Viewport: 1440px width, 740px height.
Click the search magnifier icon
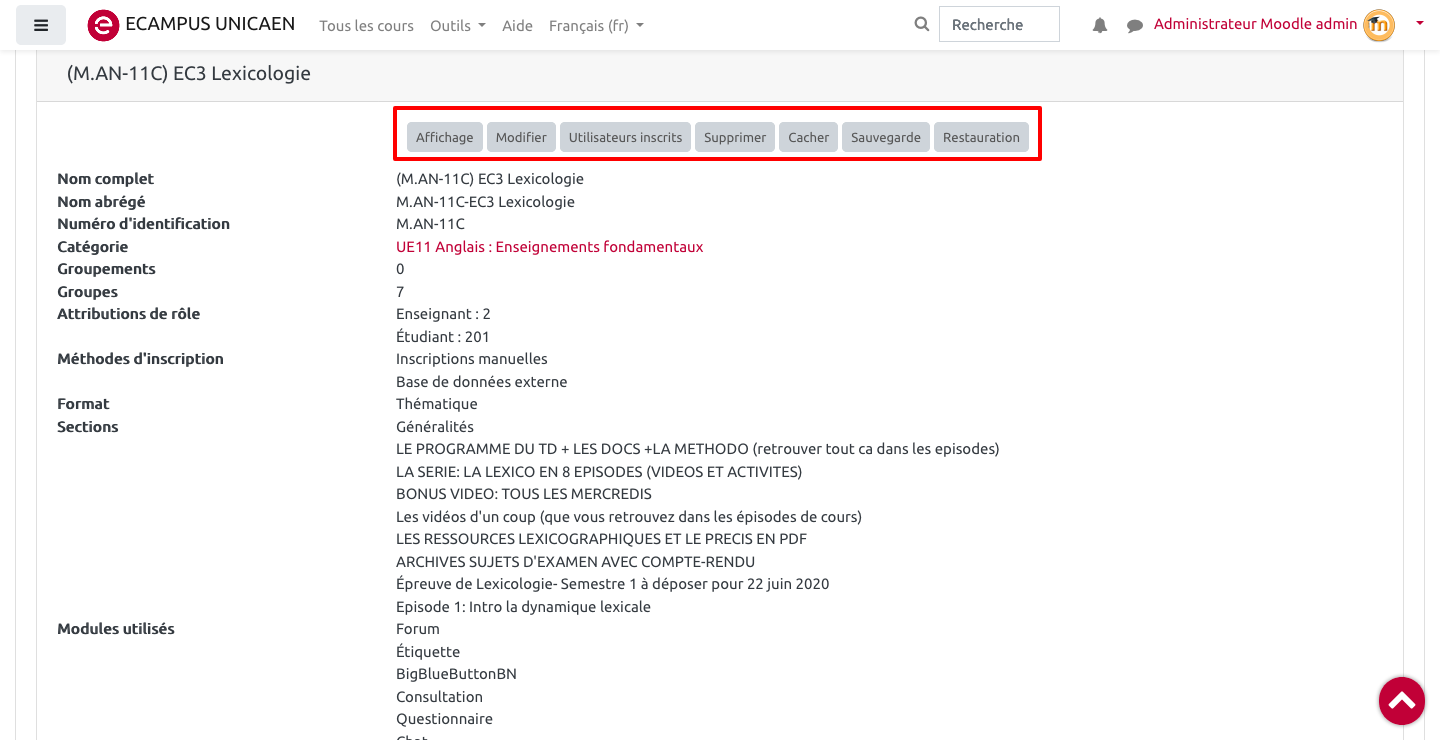click(921, 25)
